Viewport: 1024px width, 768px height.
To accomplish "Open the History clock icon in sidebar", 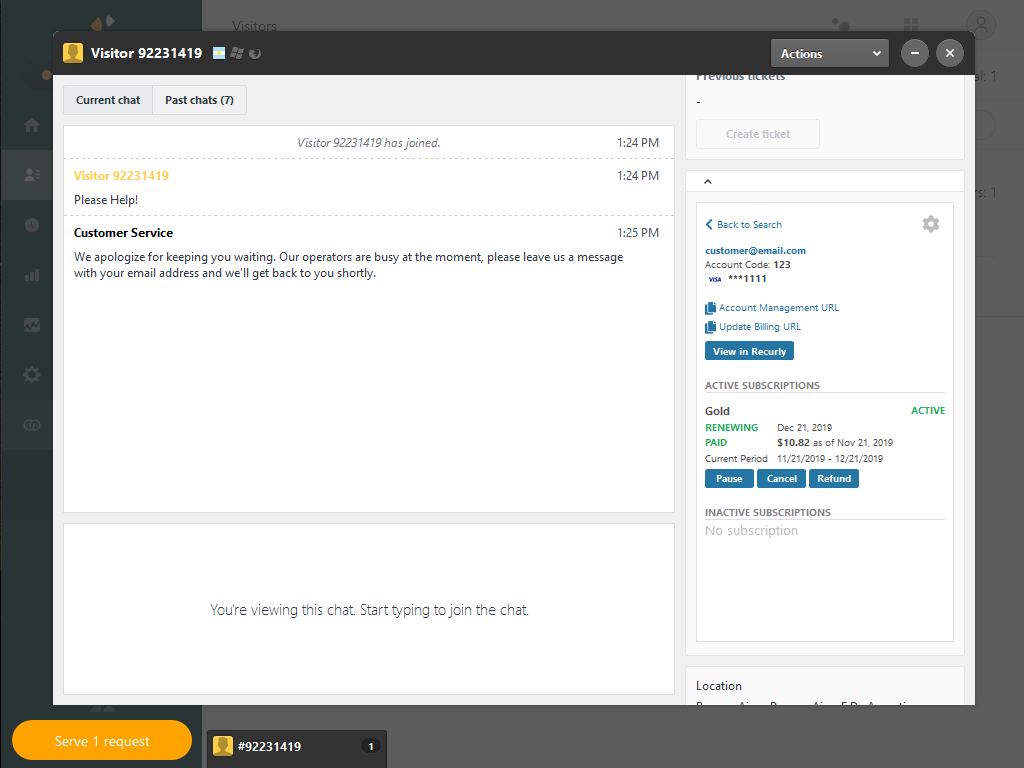I will tap(32, 225).
